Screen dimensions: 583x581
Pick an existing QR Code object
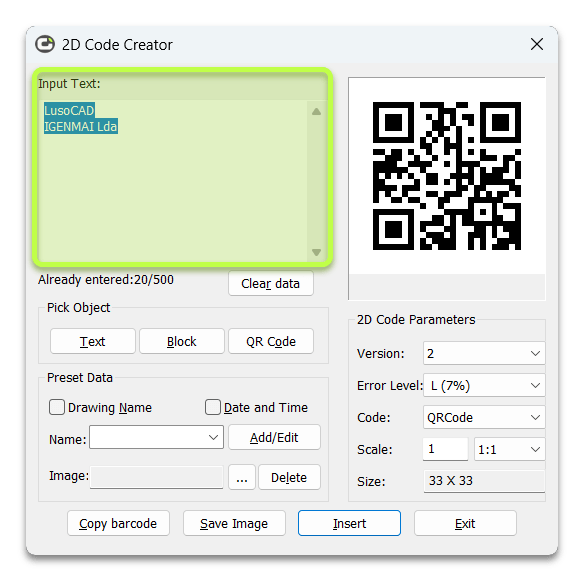click(271, 341)
